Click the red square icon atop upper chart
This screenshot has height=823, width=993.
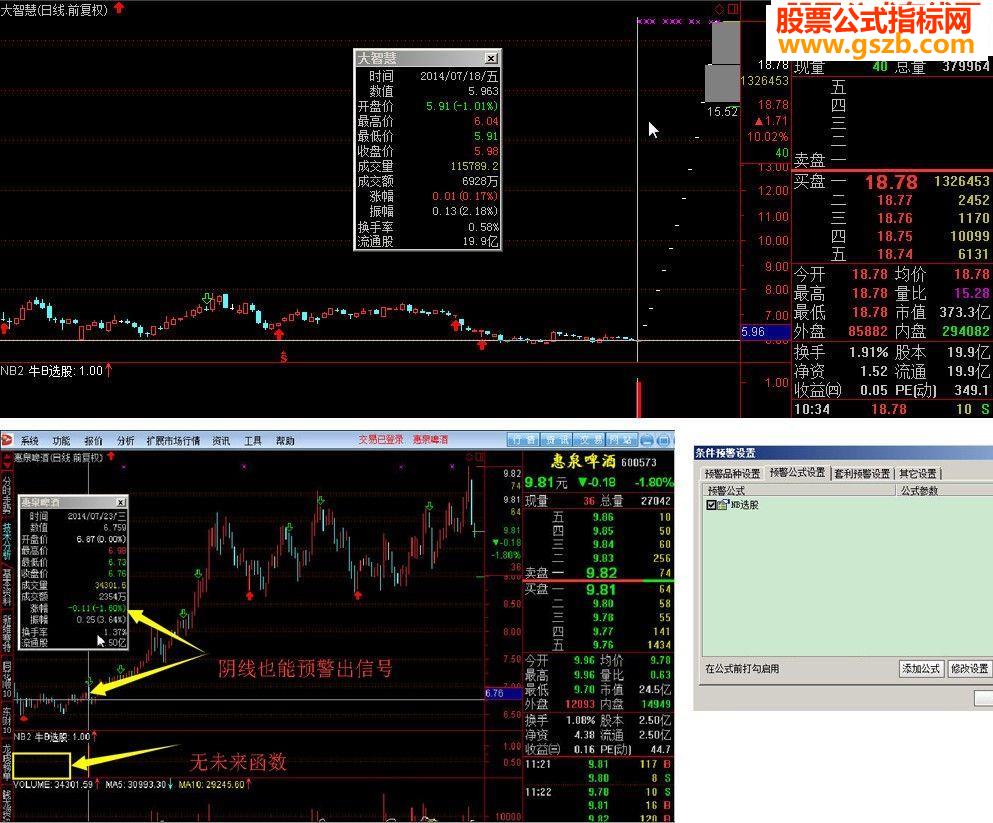tap(733, 9)
